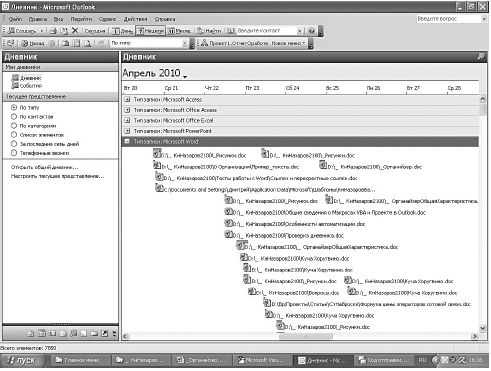
Task: Click the up one level folder icon
Action: 66,43
